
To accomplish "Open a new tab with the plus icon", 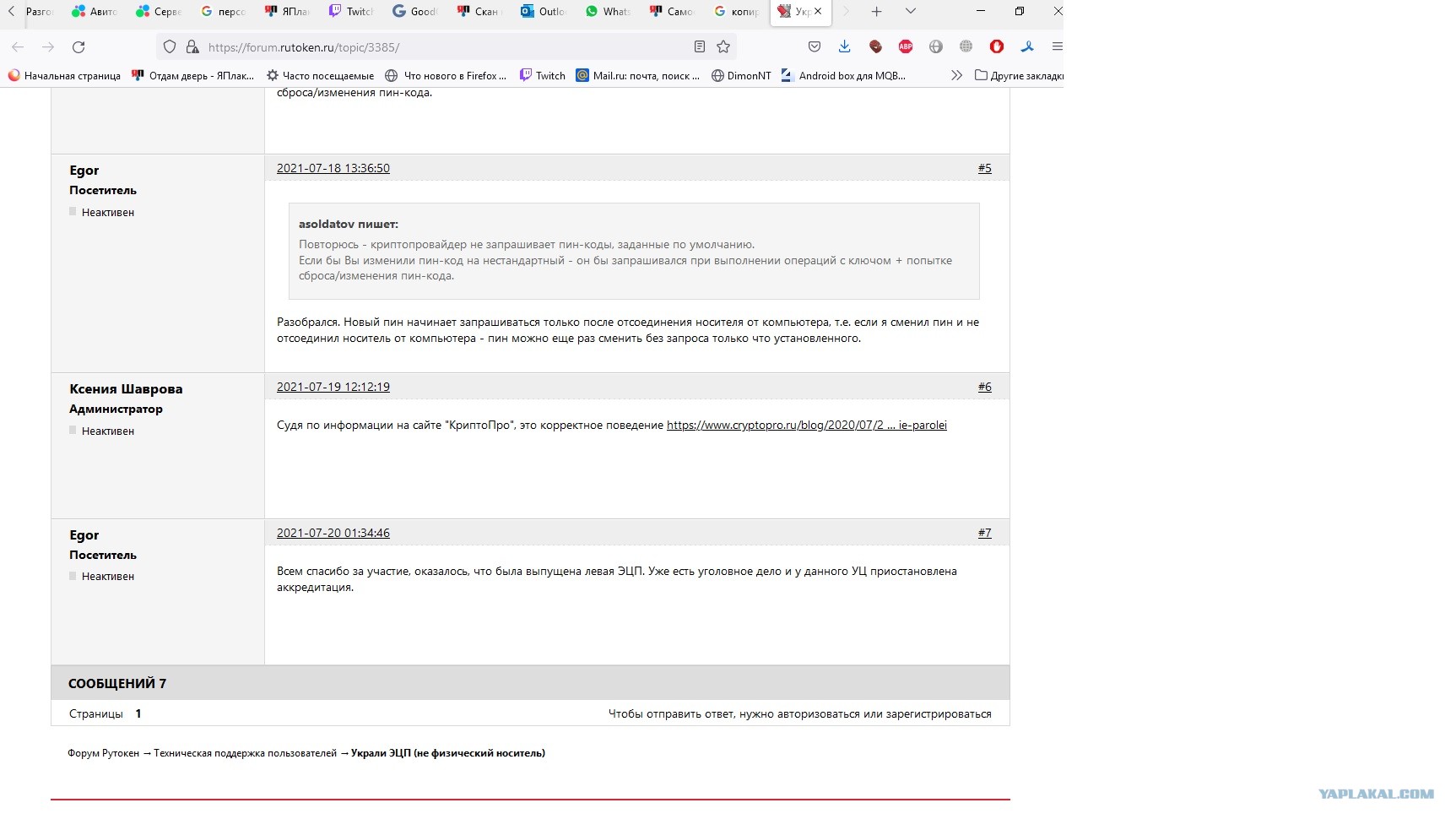I will point(877,12).
